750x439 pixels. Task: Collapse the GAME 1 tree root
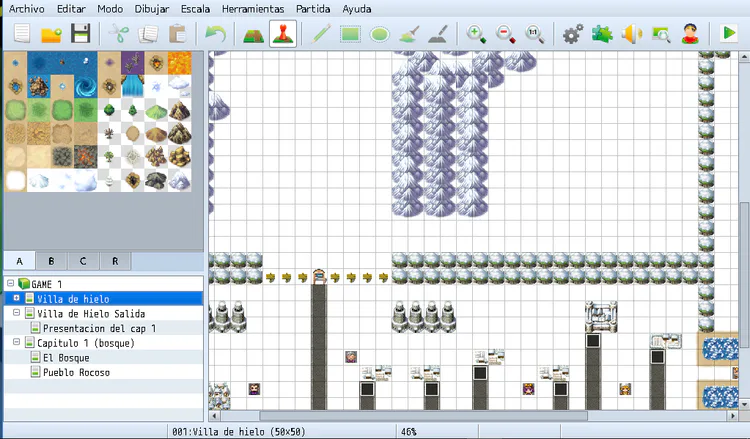(11, 284)
